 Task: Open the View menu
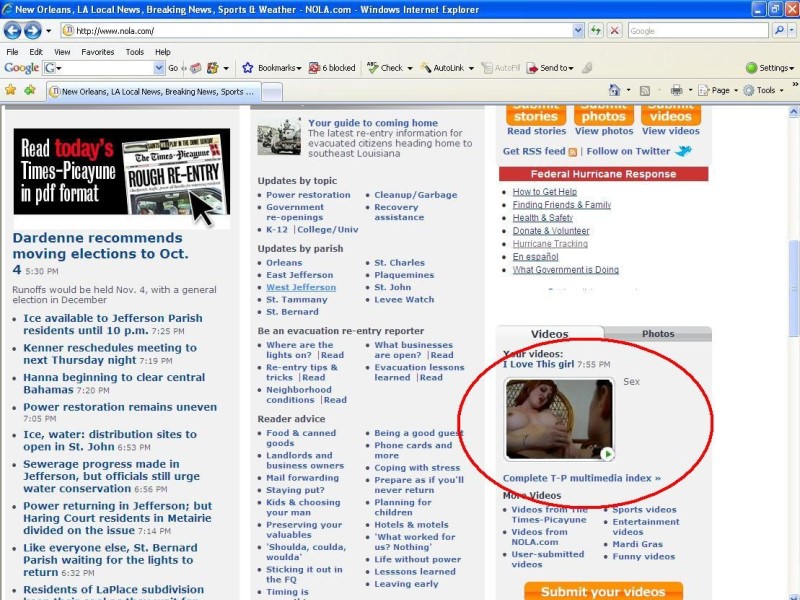pyautogui.click(x=62, y=52)
